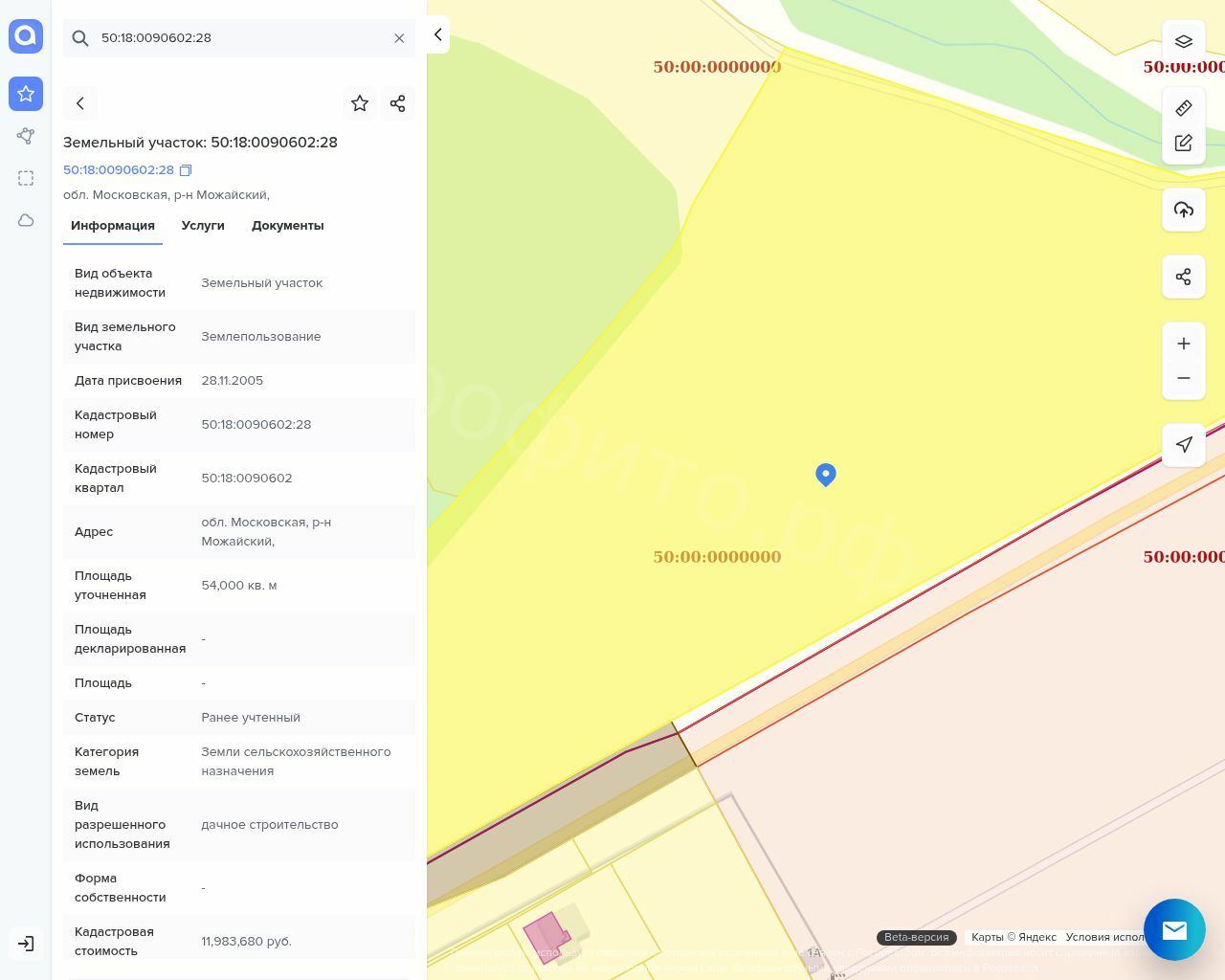Image resolution: width=1225 pixels, height=980 pixels.
Task: Open the Документы tab
Action: click(x=287, y=226)
